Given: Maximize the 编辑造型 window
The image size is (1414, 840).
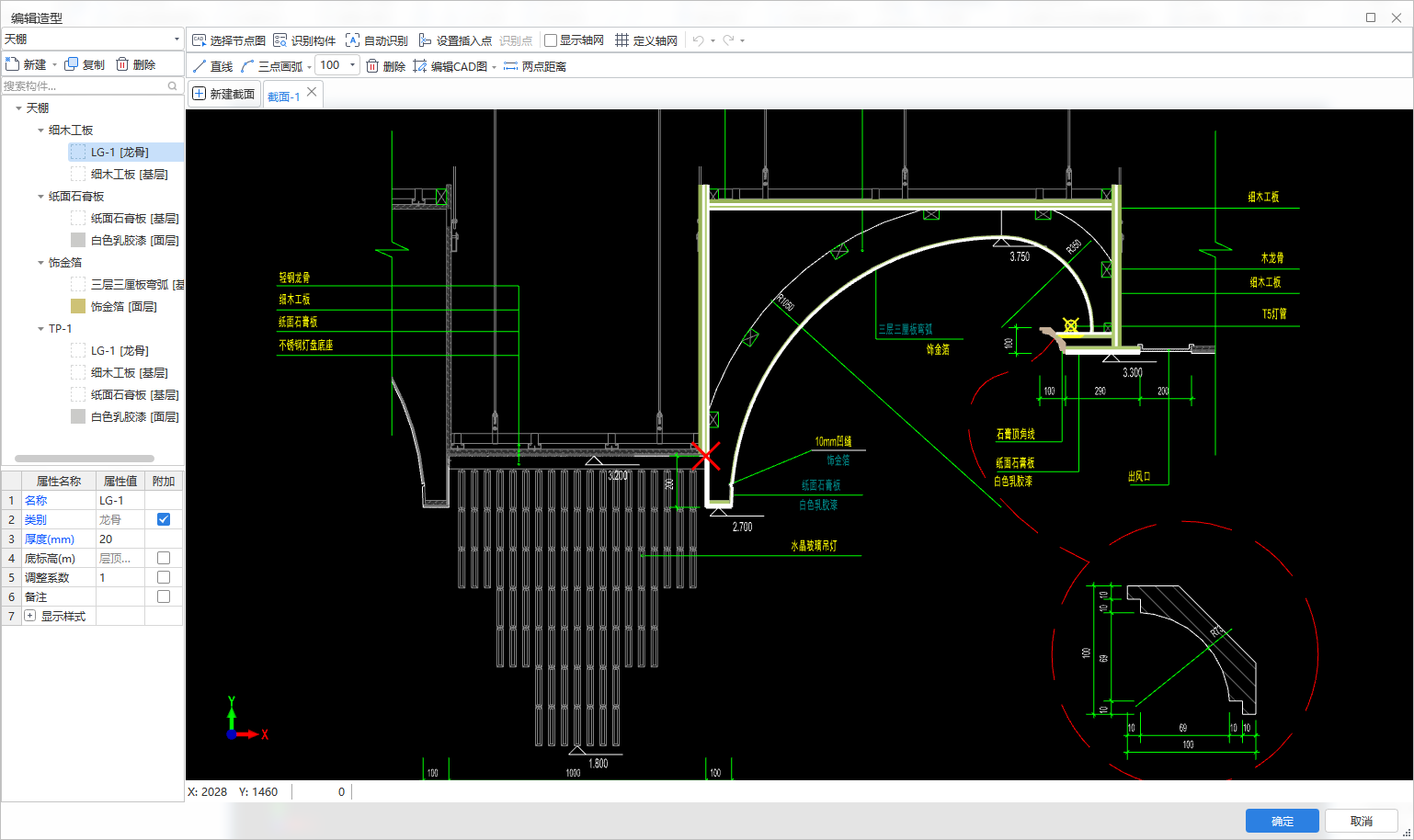Looking at the screenshot, I should tap(1371, 17).
